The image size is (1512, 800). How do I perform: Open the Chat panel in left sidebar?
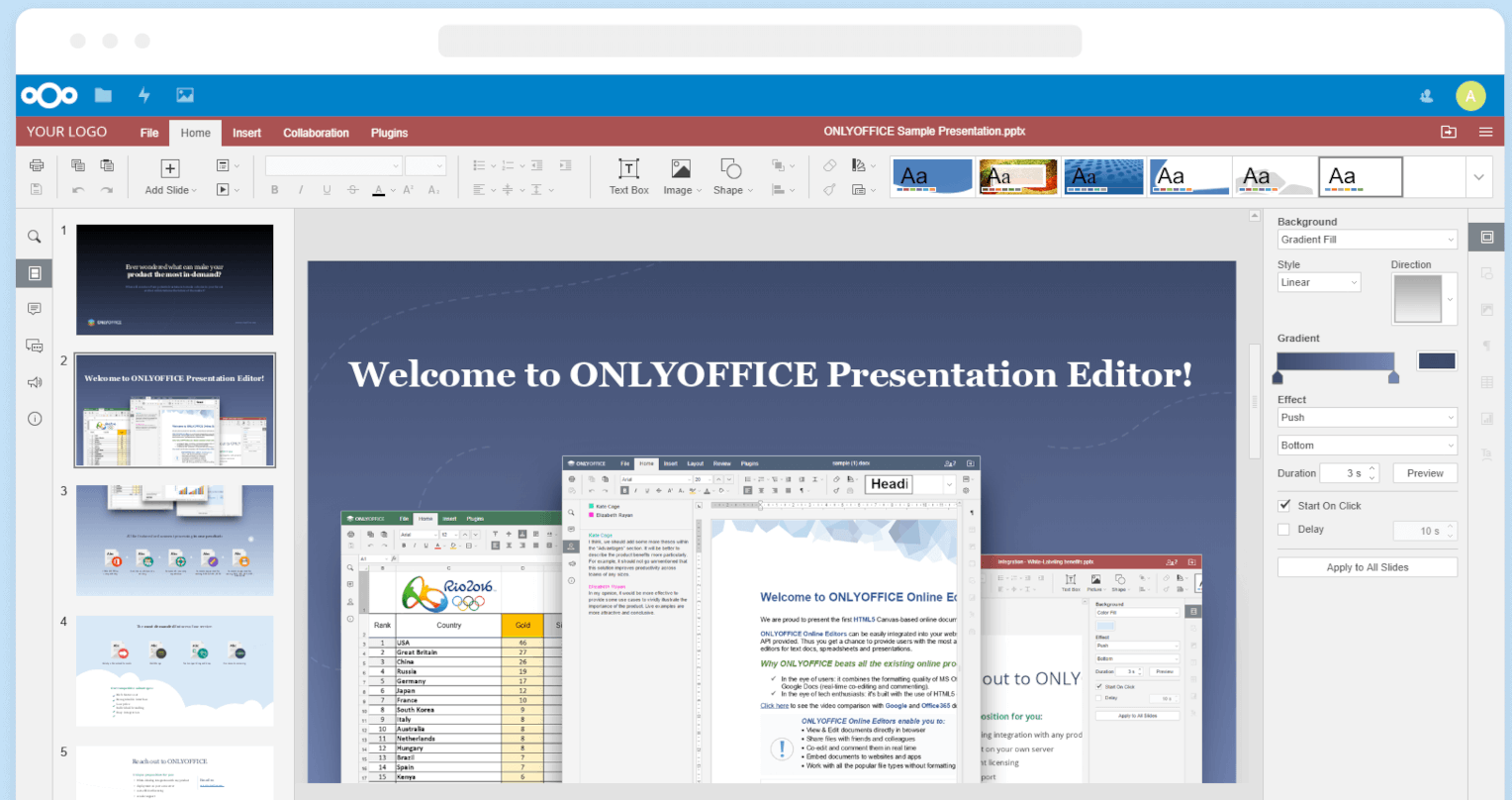(x=35, y=346)
